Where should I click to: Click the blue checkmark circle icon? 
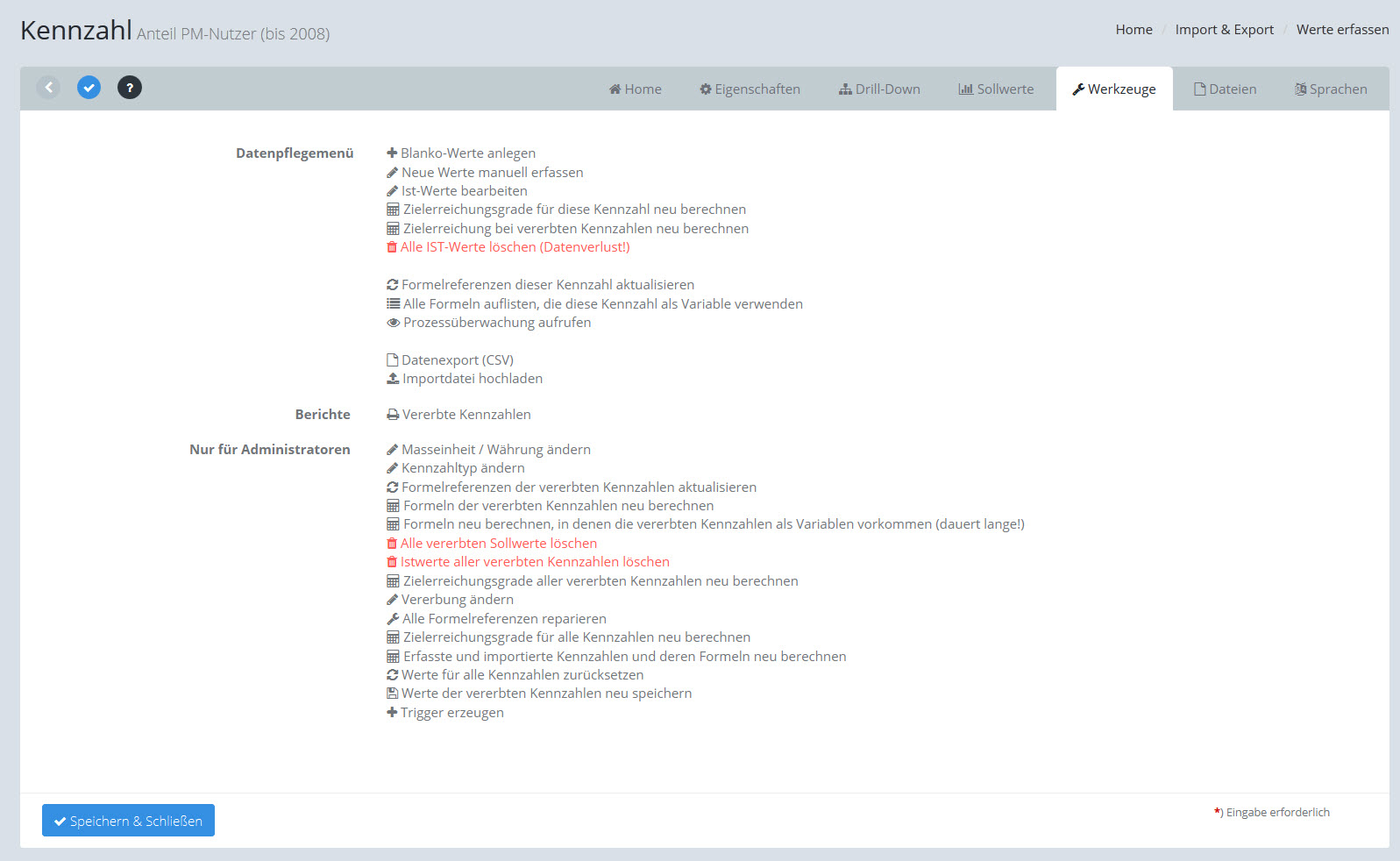click(89, 88)
